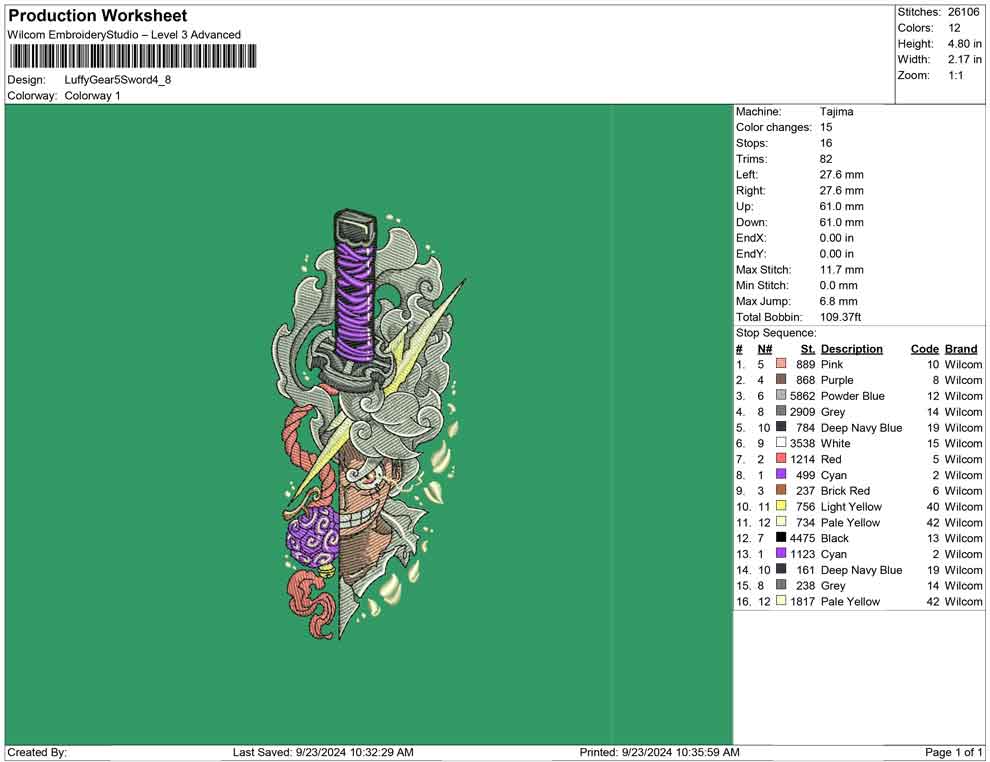Click the Width value '2.17 in'
The width and height of the screenshot is (990, 762).
tap(964, 59)
